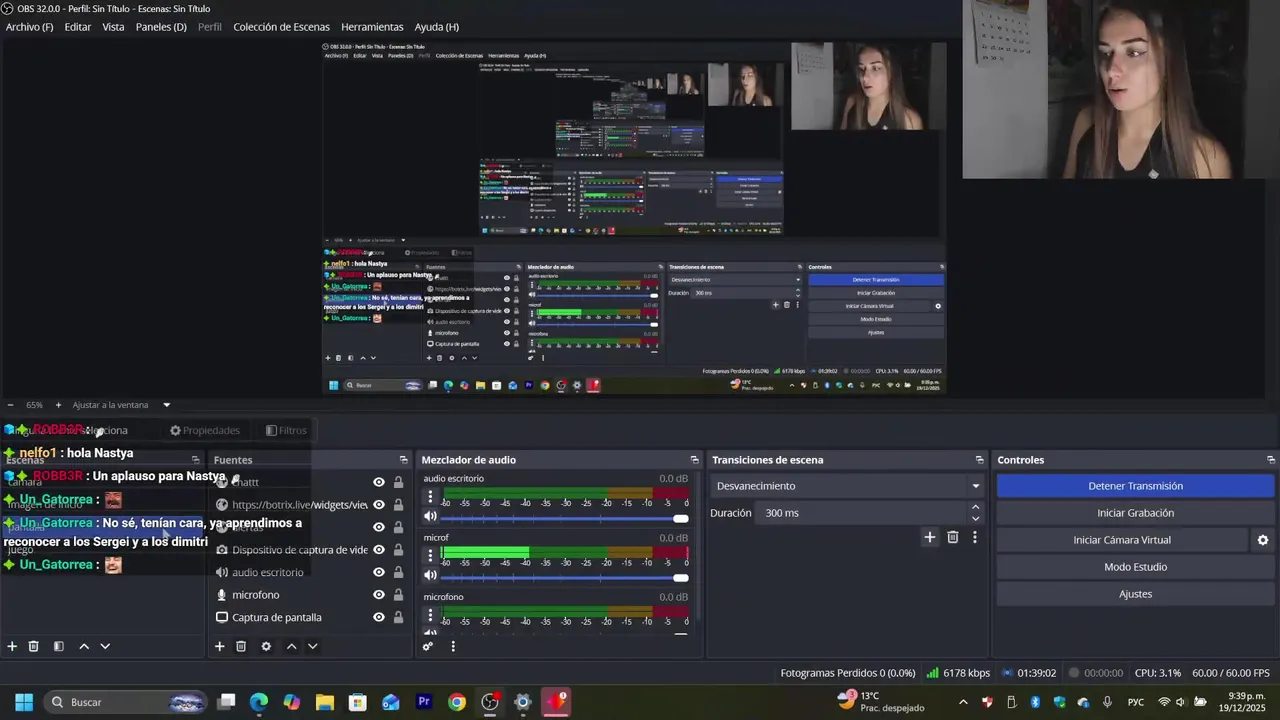Toggle lock on Captura de pantalla source
This screenshot has width=1280, height=720.
point(398,617)
